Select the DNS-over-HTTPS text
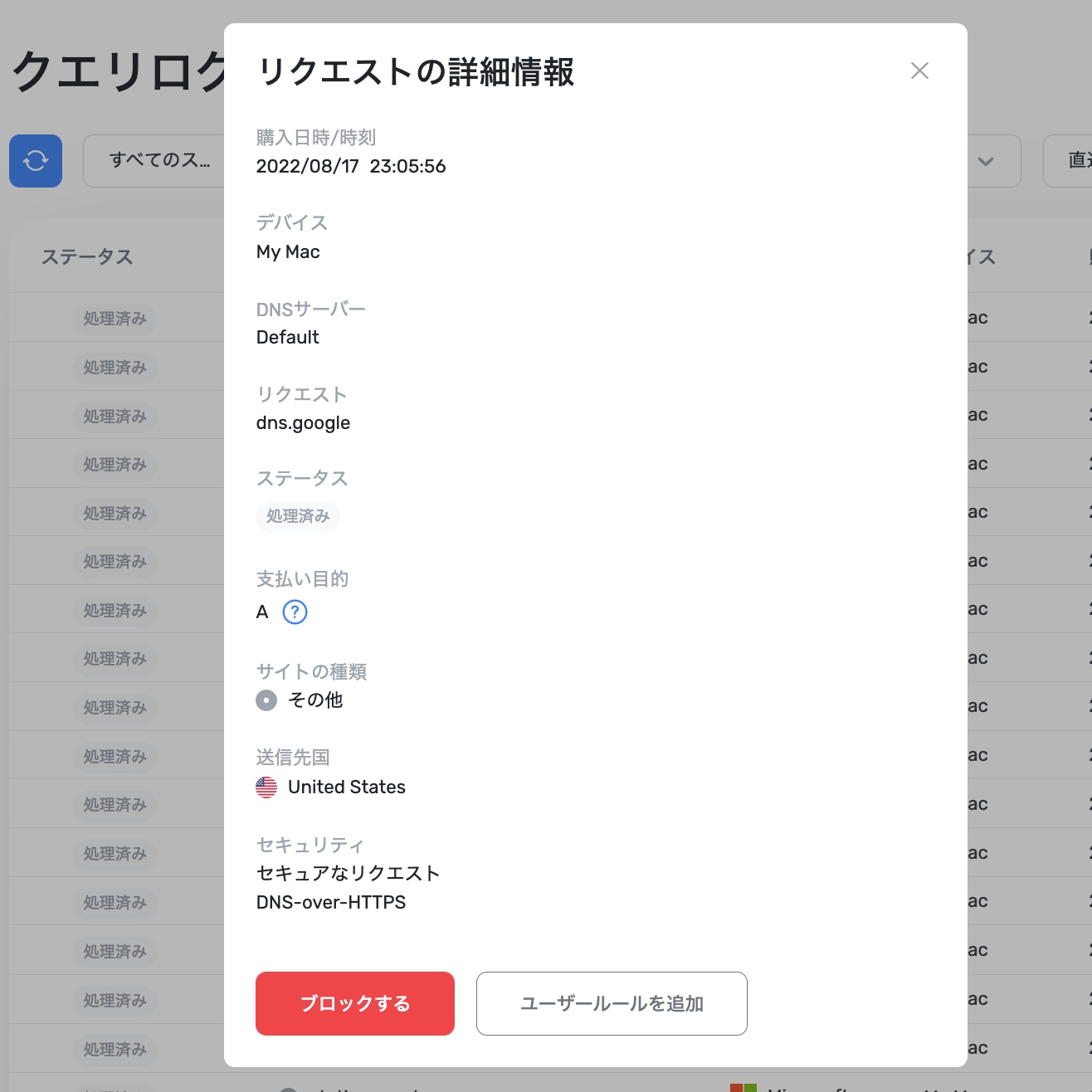The image size is (1092, 1092). [x=331, y=903]
